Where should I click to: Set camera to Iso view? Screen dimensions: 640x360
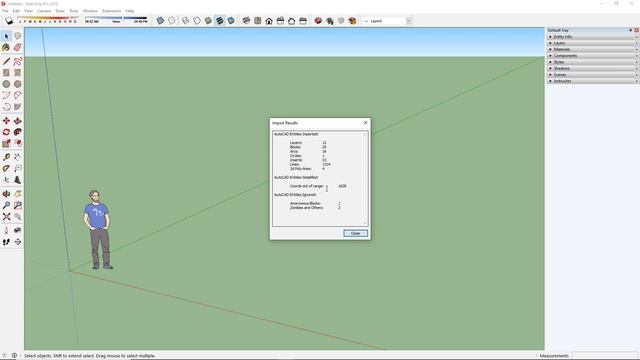246,21
